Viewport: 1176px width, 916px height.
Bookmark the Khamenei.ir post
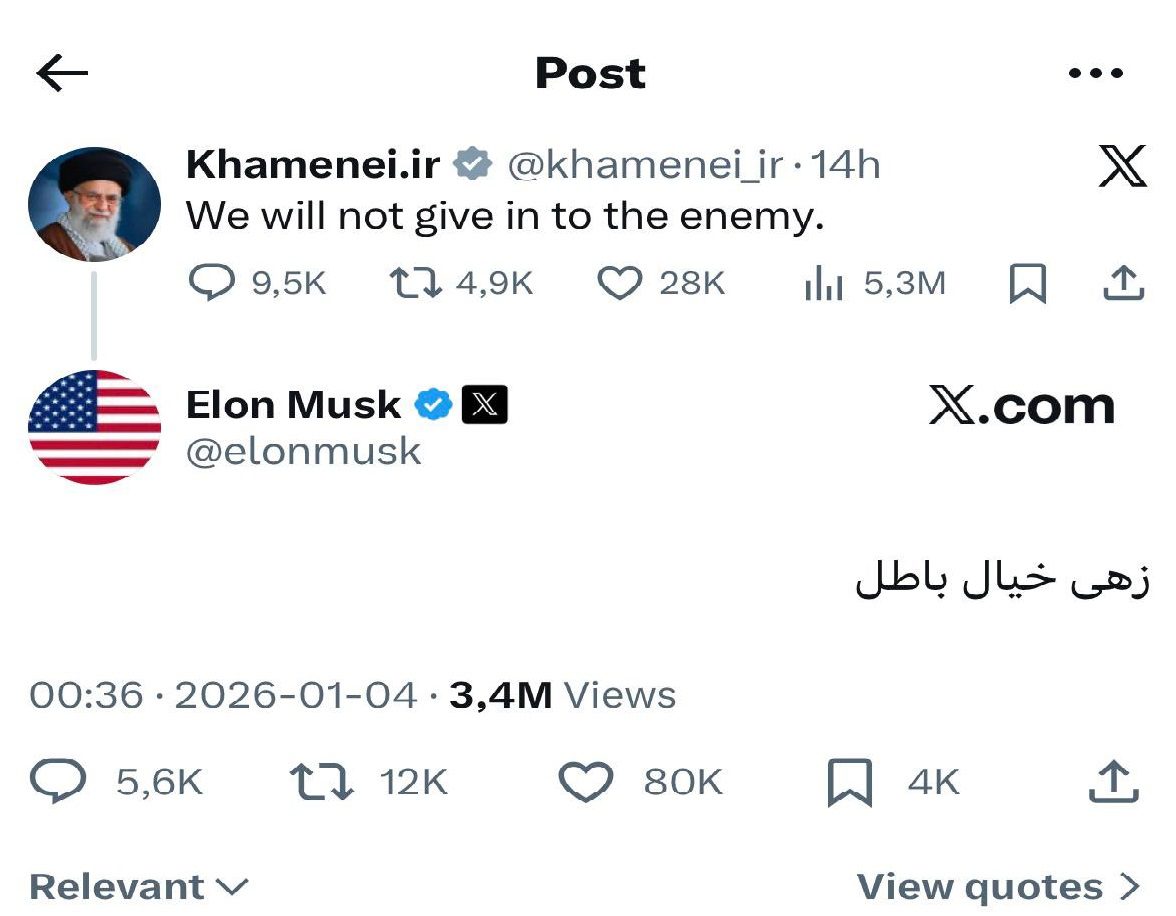pyautogui.click(x=1028, y=284)
